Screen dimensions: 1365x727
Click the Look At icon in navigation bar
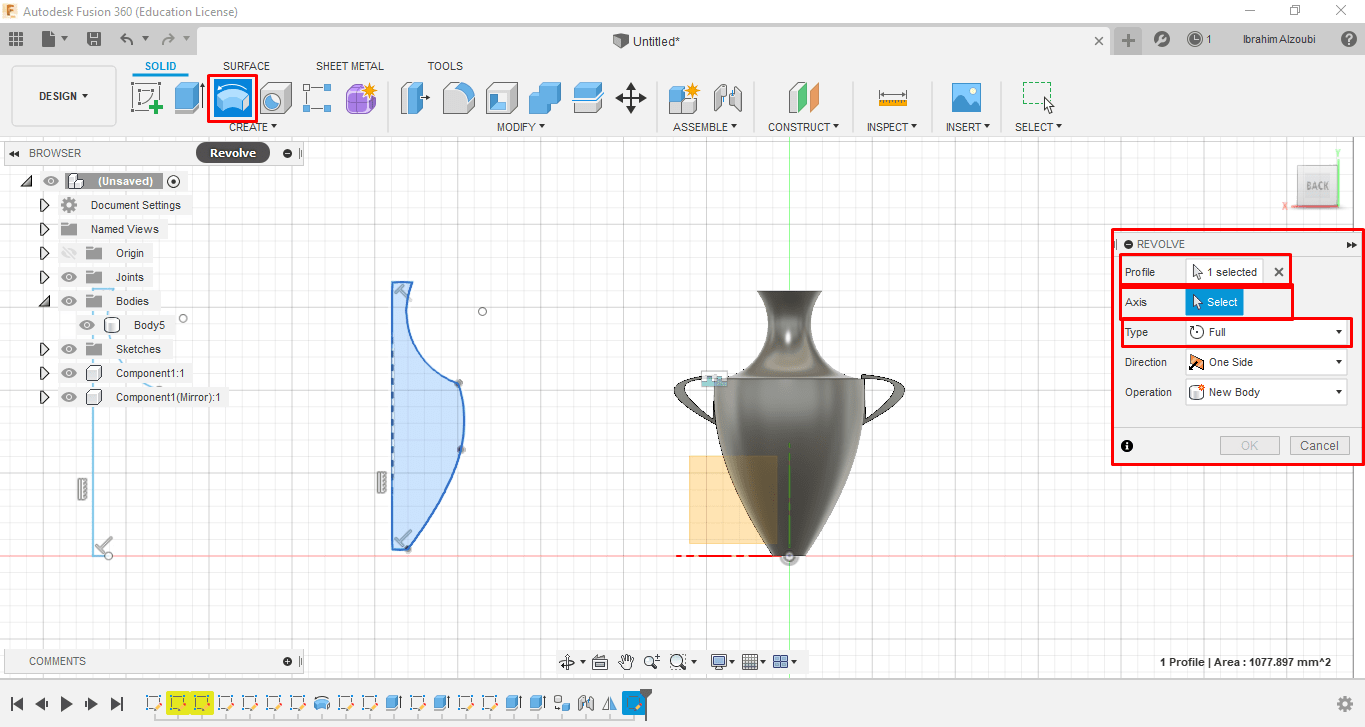click(x=600, y=662)
